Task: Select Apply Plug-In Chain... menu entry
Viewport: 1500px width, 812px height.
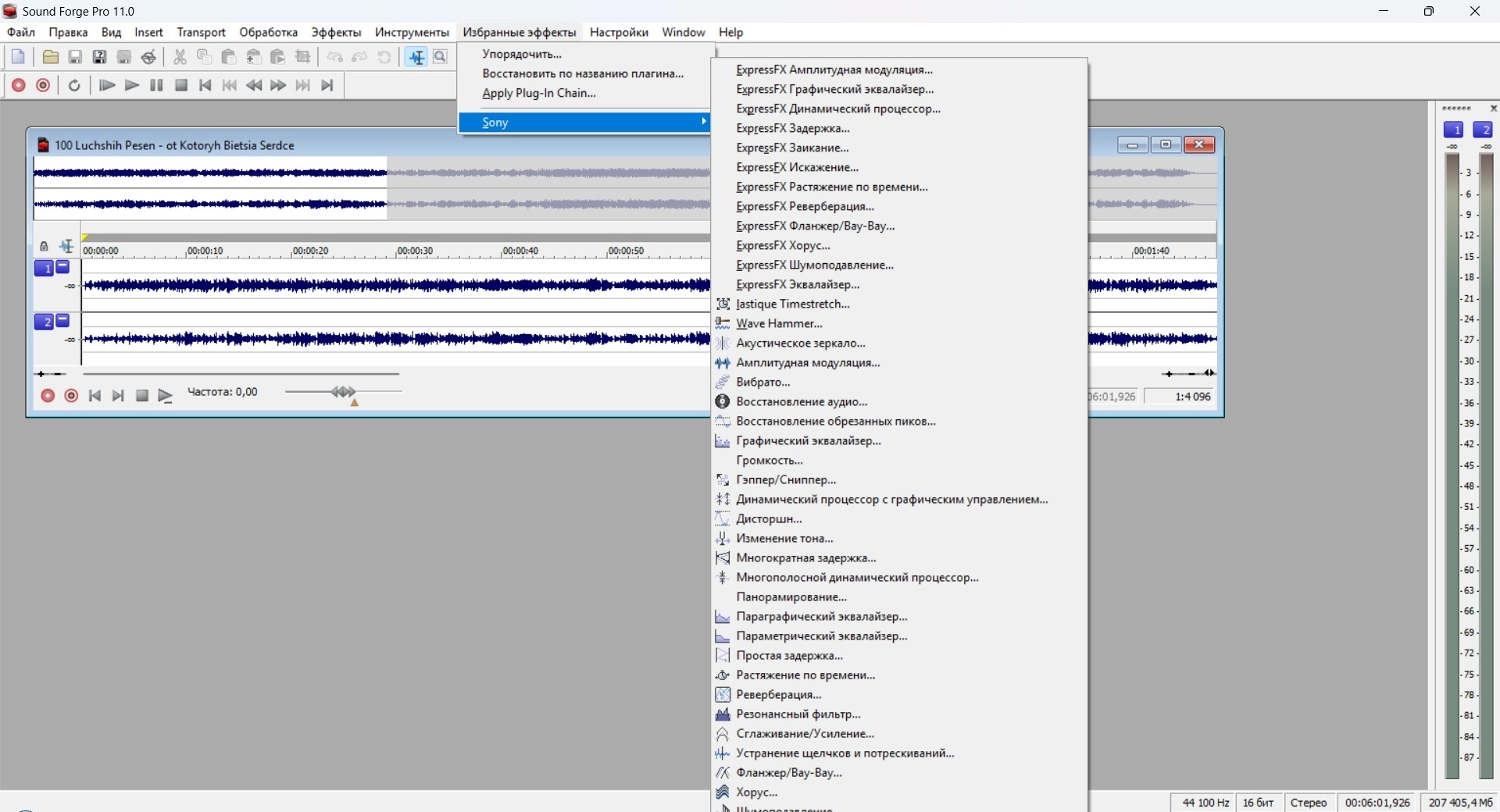Action: click(x=584, y=93)
